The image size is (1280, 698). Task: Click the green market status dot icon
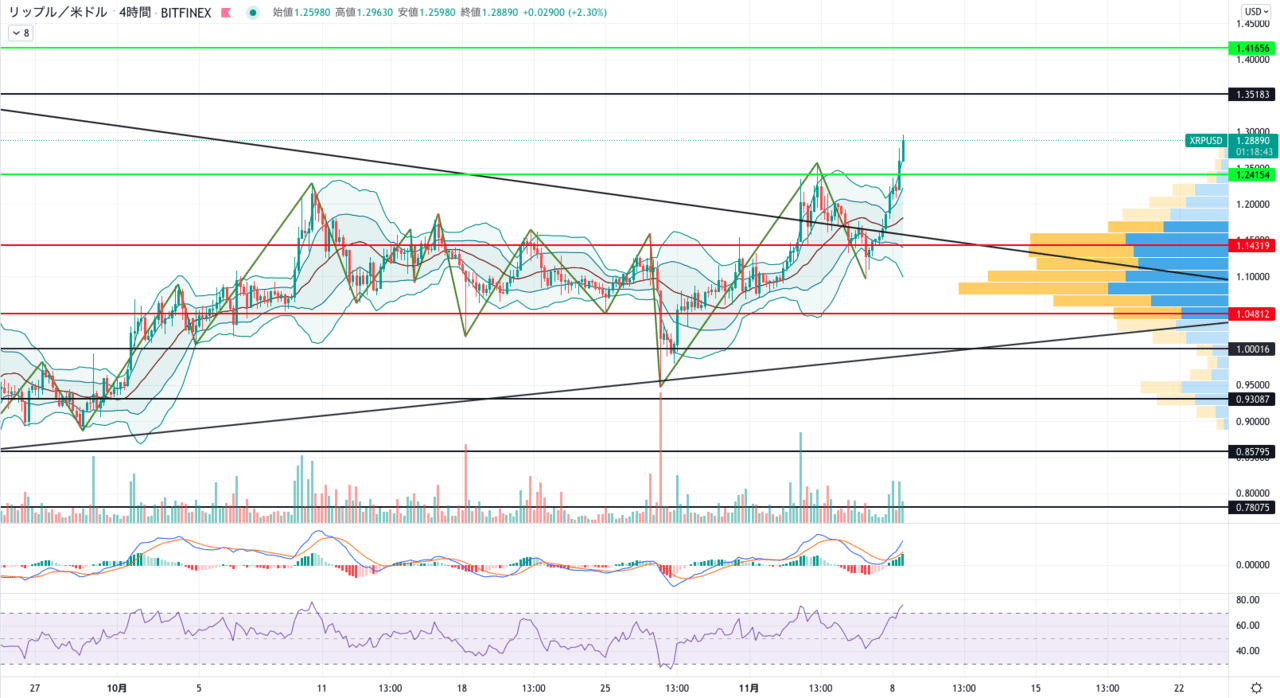252,13
